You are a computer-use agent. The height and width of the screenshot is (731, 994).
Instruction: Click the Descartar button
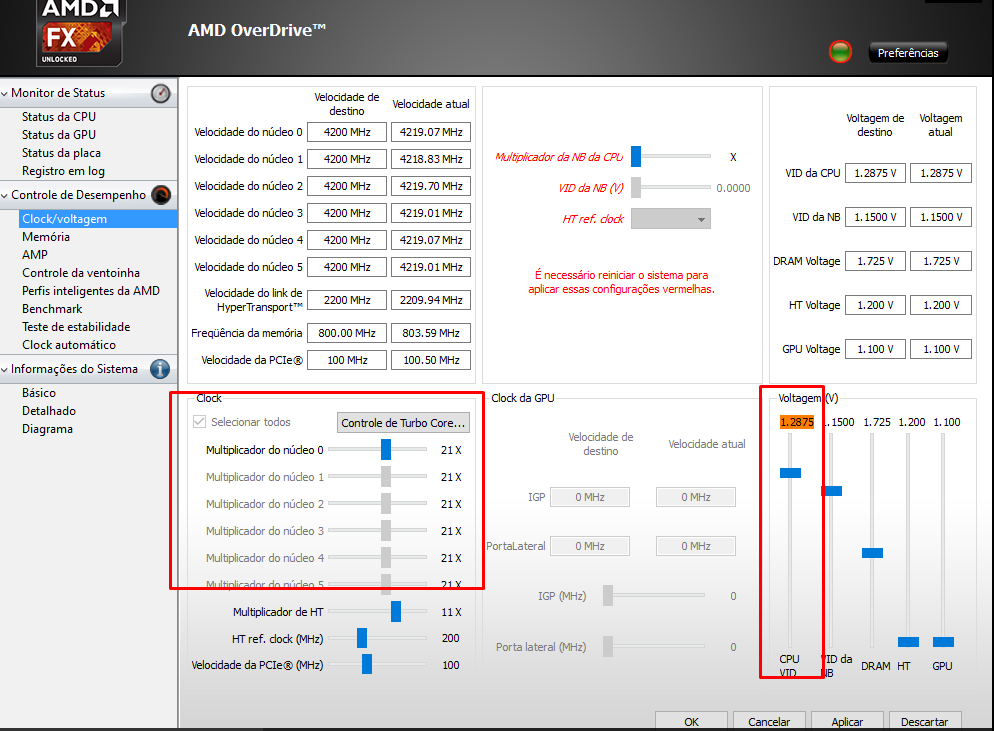coord(925,721)
